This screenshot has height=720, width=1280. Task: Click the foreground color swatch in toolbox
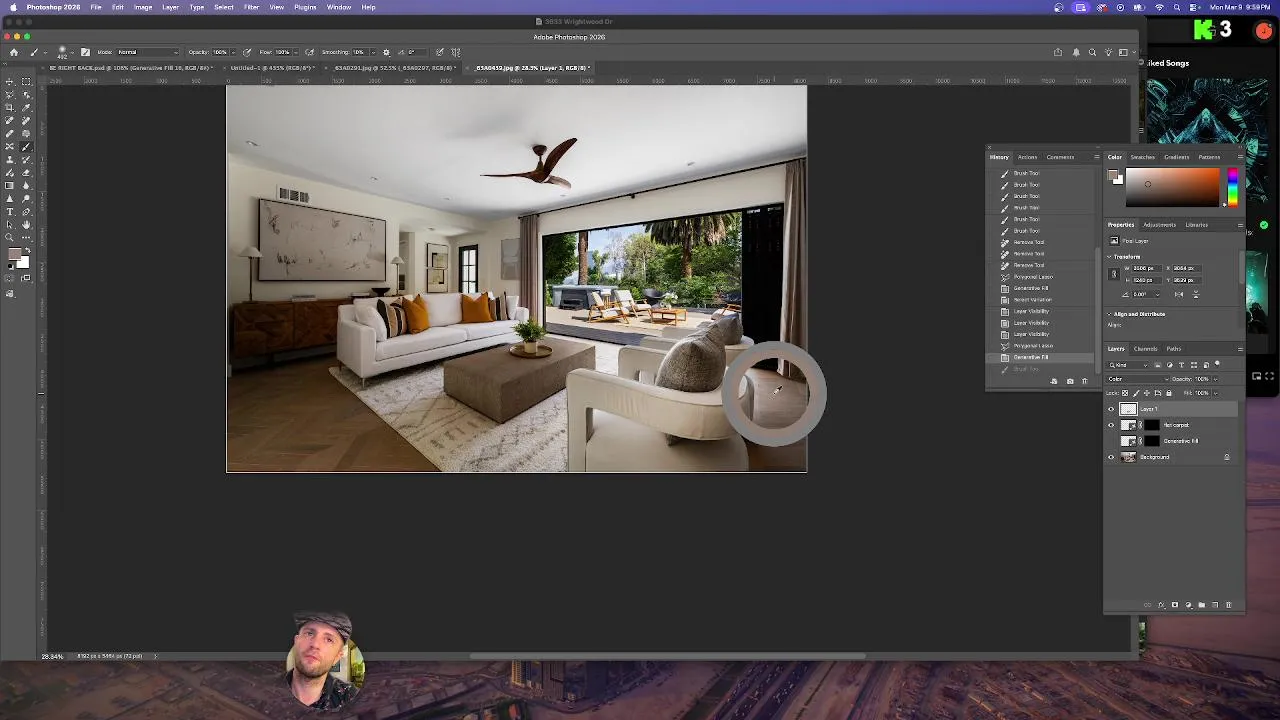click(15, 254)
